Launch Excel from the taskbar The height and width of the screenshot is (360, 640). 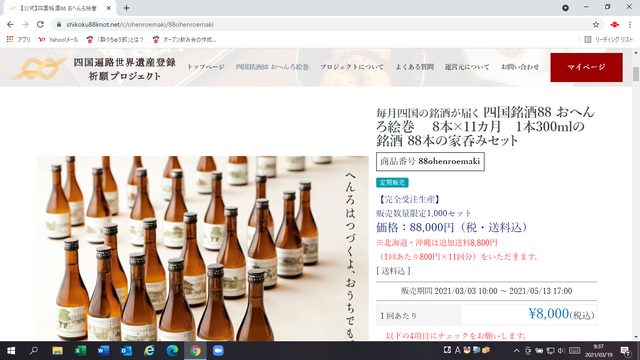click(80, 351)
